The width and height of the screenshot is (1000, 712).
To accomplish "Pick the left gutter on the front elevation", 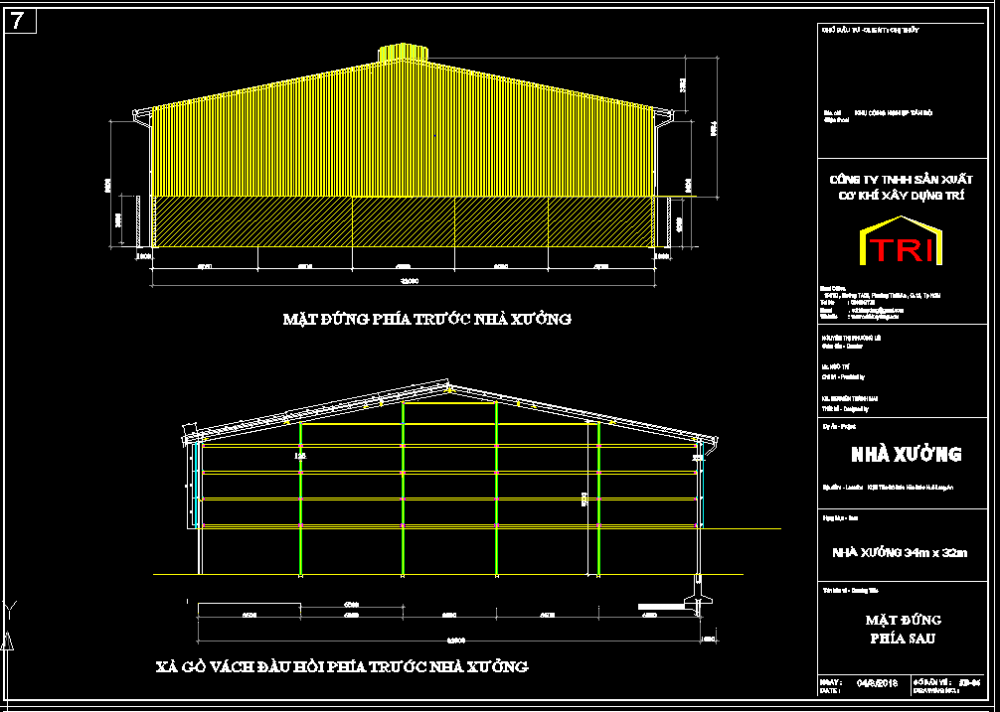I will point(142,117).
